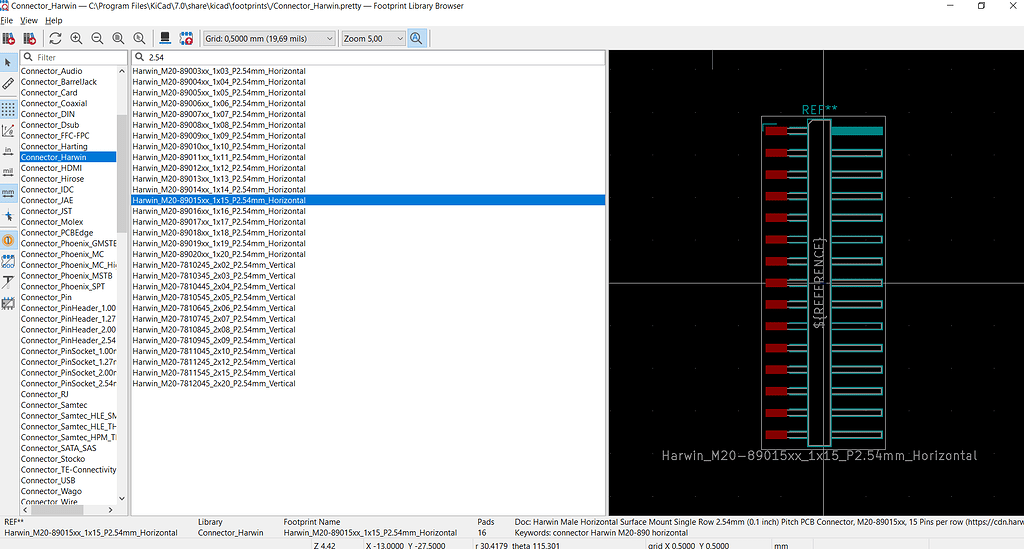Select the measure tool
The image size is (1024, 549).
(x=8, y=83)
